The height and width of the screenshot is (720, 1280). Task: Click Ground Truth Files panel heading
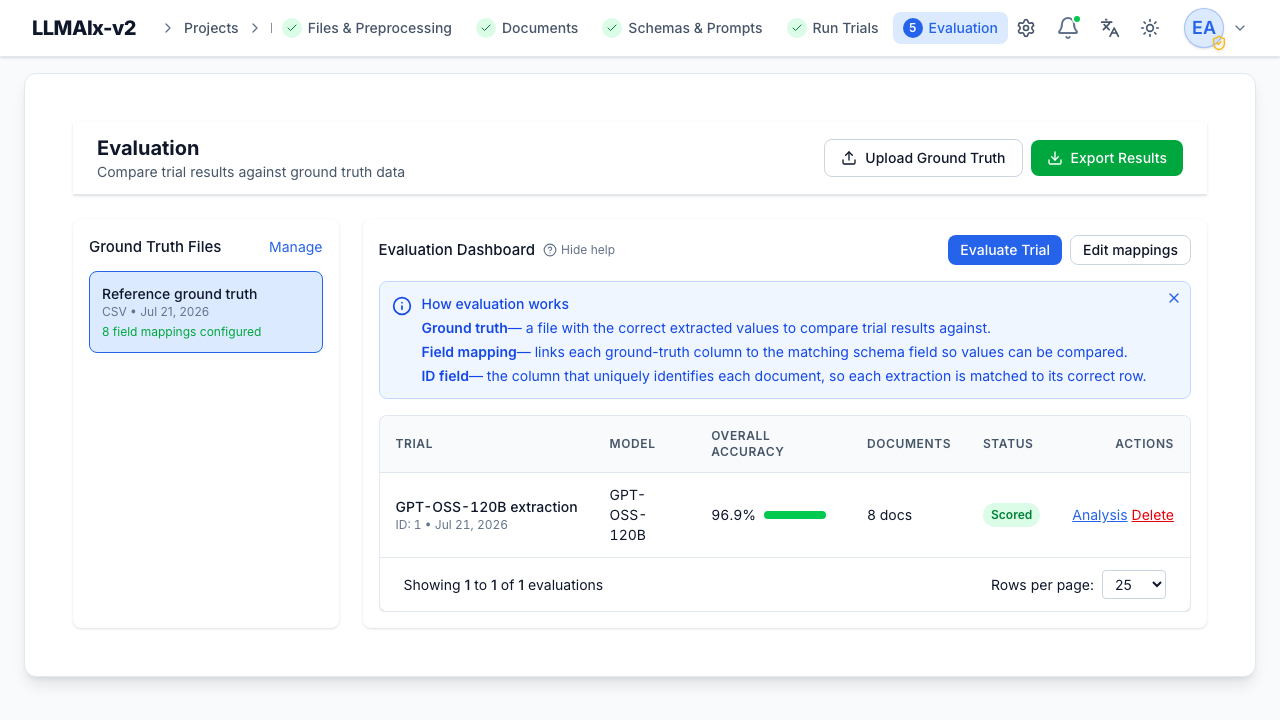pyautogui.click(x=155, y=247)
